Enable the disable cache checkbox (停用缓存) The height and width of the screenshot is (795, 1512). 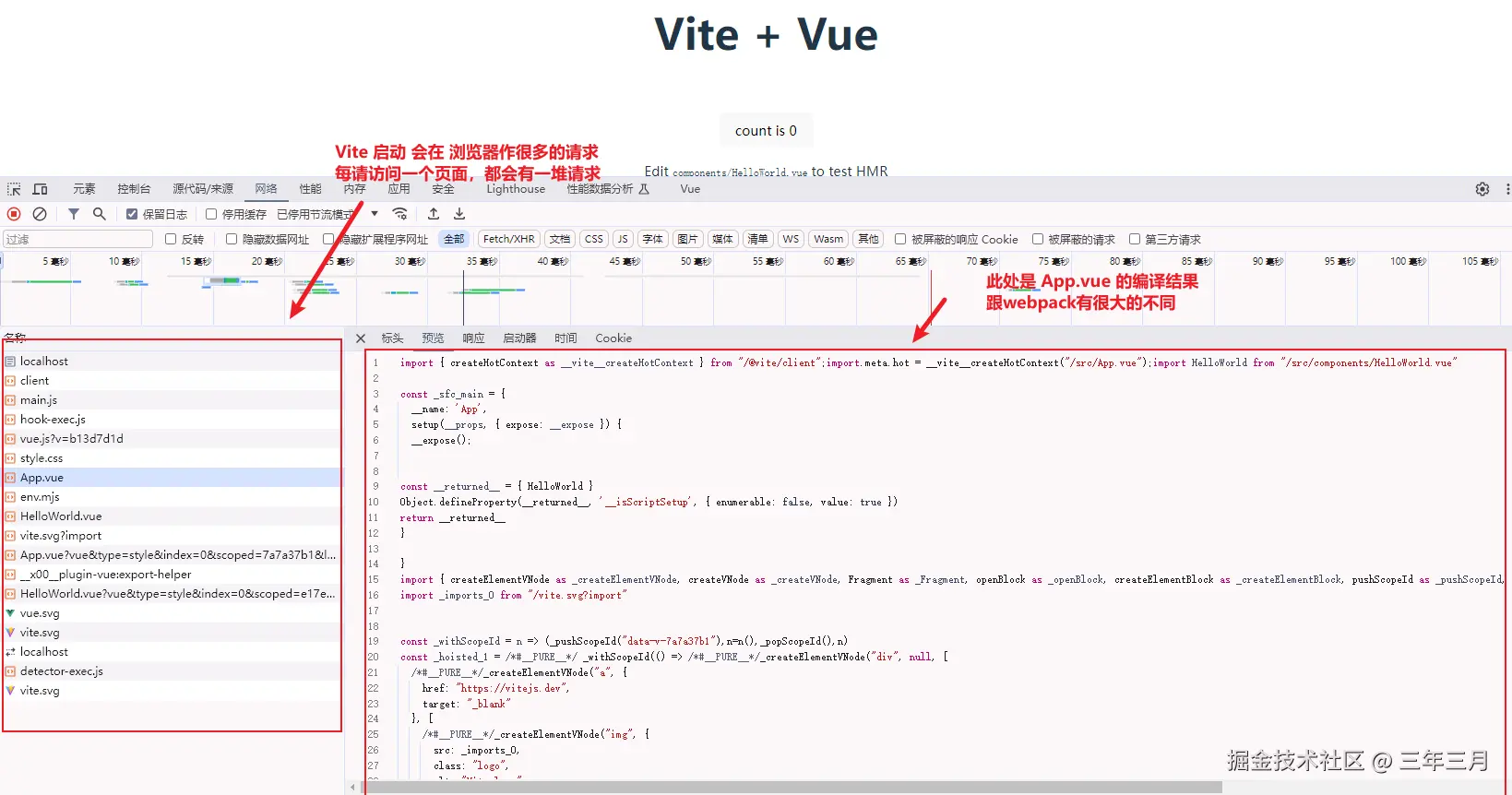(211, 214)
